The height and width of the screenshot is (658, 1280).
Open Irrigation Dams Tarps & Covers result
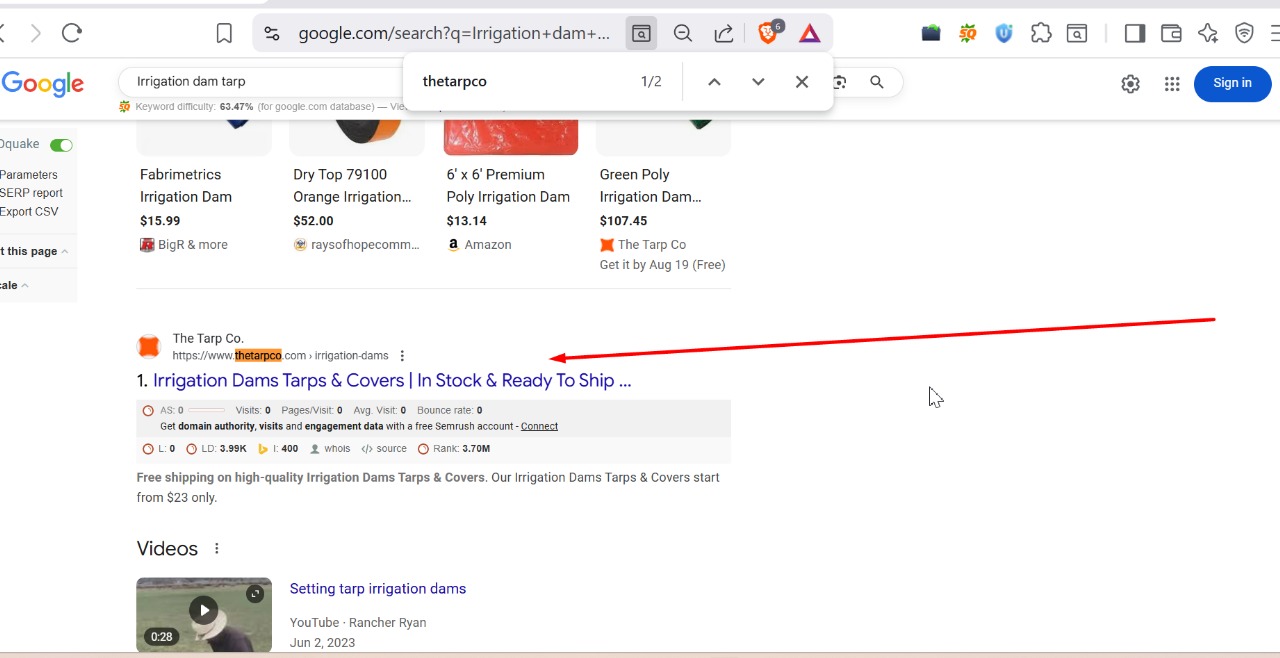pyautogui.click(x=391, y=381)
